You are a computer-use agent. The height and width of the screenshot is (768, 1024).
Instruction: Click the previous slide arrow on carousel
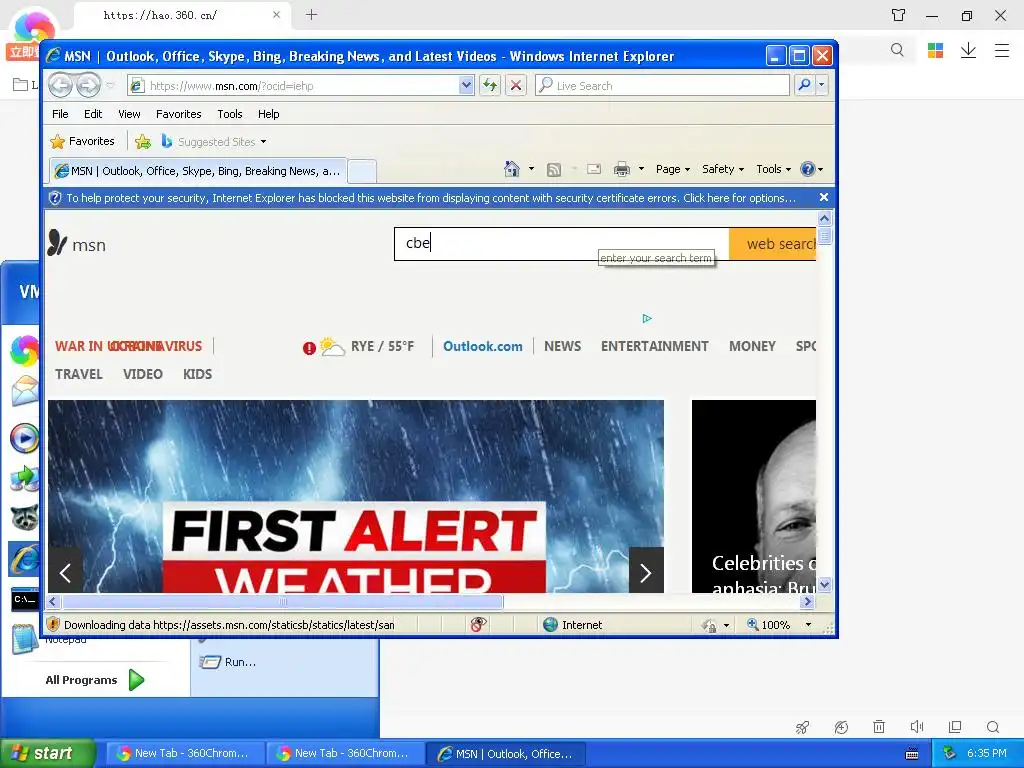tap(65, 573)
